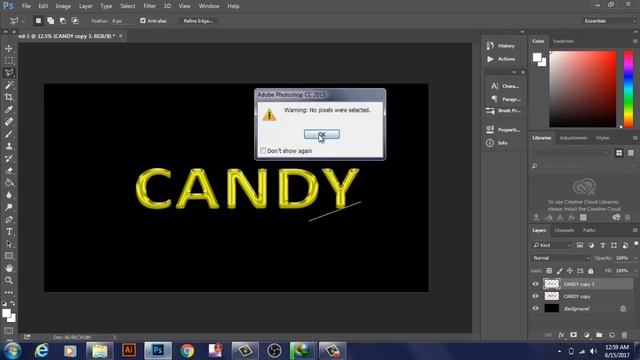Click OK in the warning dialog
This screenshot has height=360, width=640.
coord(322,134)
